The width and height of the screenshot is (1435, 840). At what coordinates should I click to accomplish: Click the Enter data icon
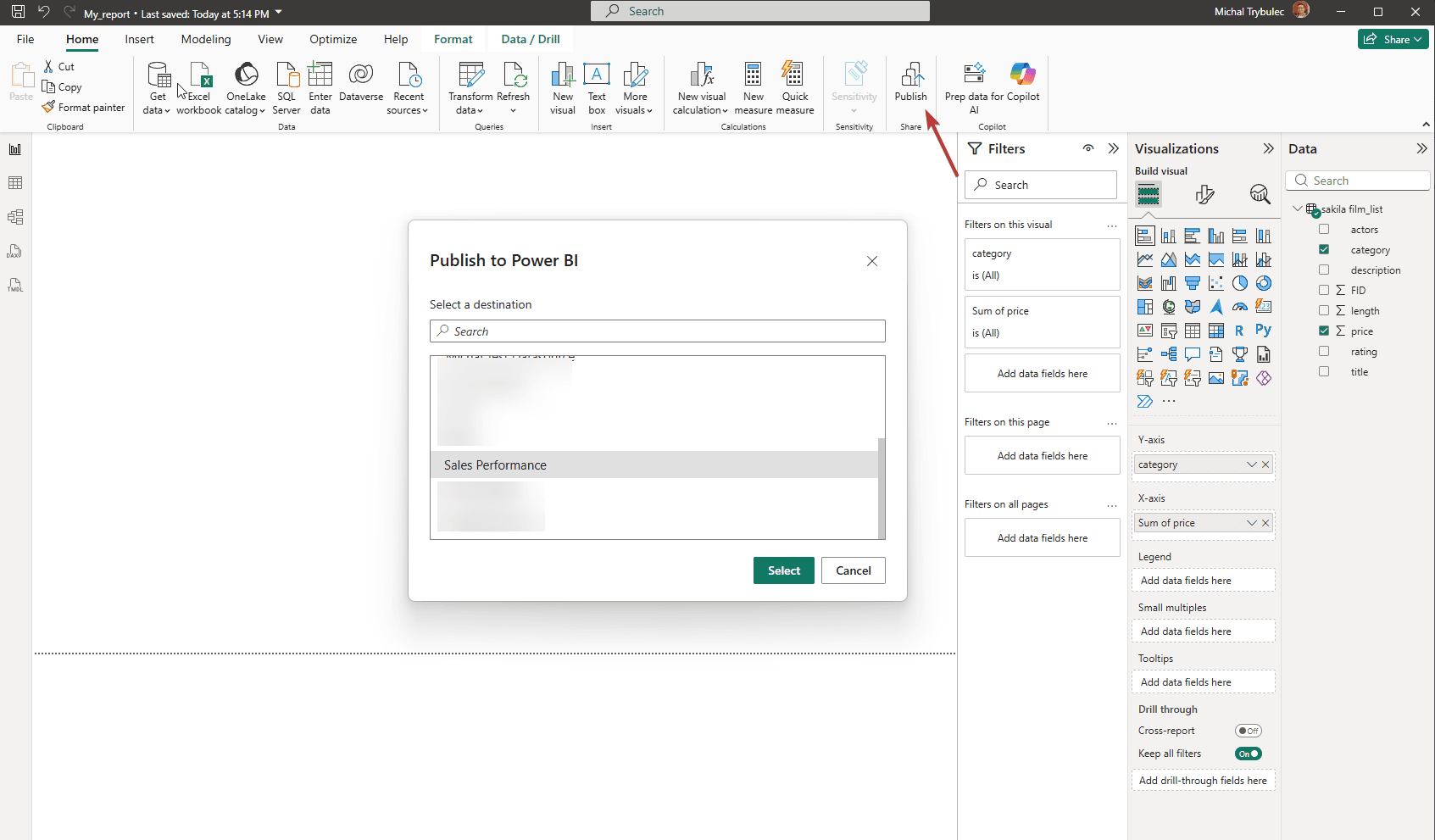coord(320,87)
